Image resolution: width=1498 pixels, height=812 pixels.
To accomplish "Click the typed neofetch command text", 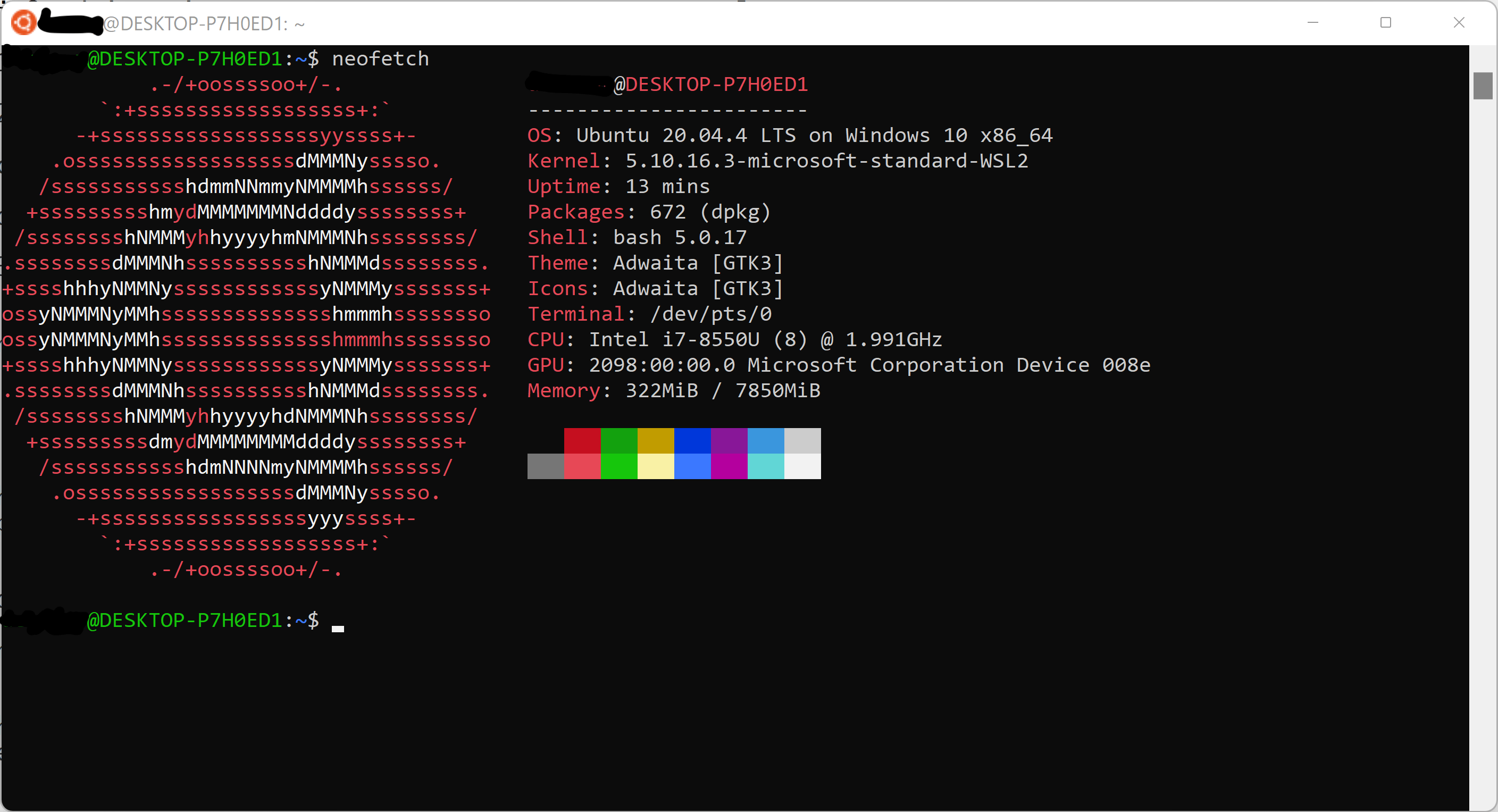I will pos(380,58).
